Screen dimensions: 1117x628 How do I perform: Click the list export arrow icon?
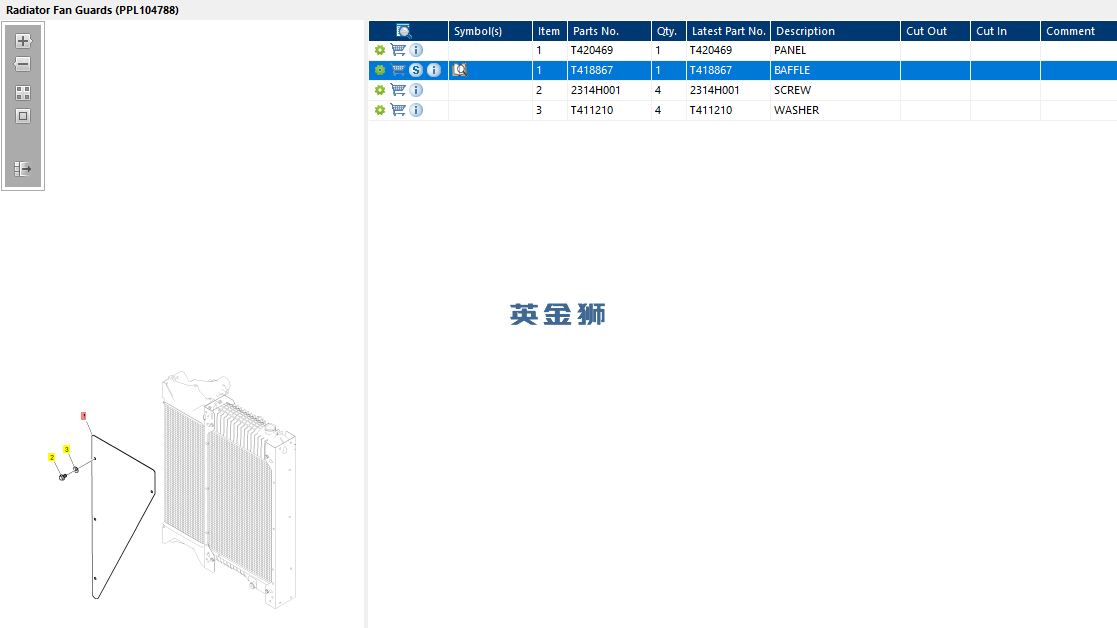tap(23, 169)
